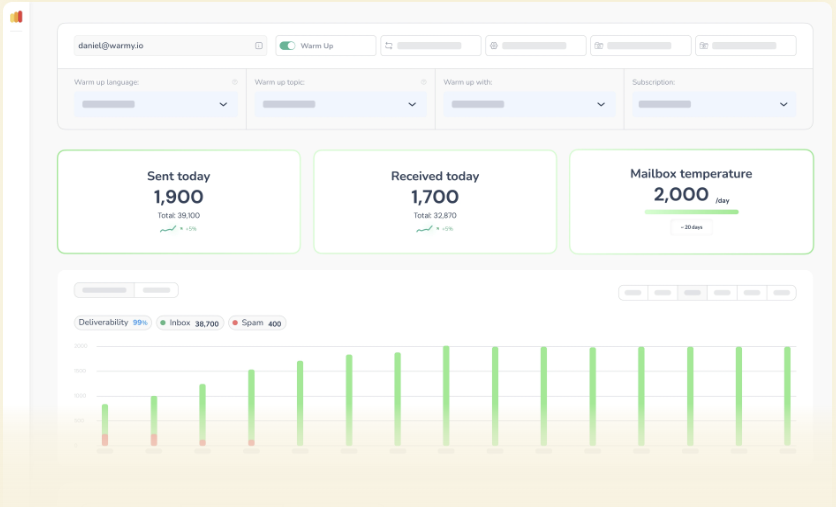This screenshot has width=836, height=507.
Task: Open the Warm up topic dropdown
Action: [x=340, y=104]
